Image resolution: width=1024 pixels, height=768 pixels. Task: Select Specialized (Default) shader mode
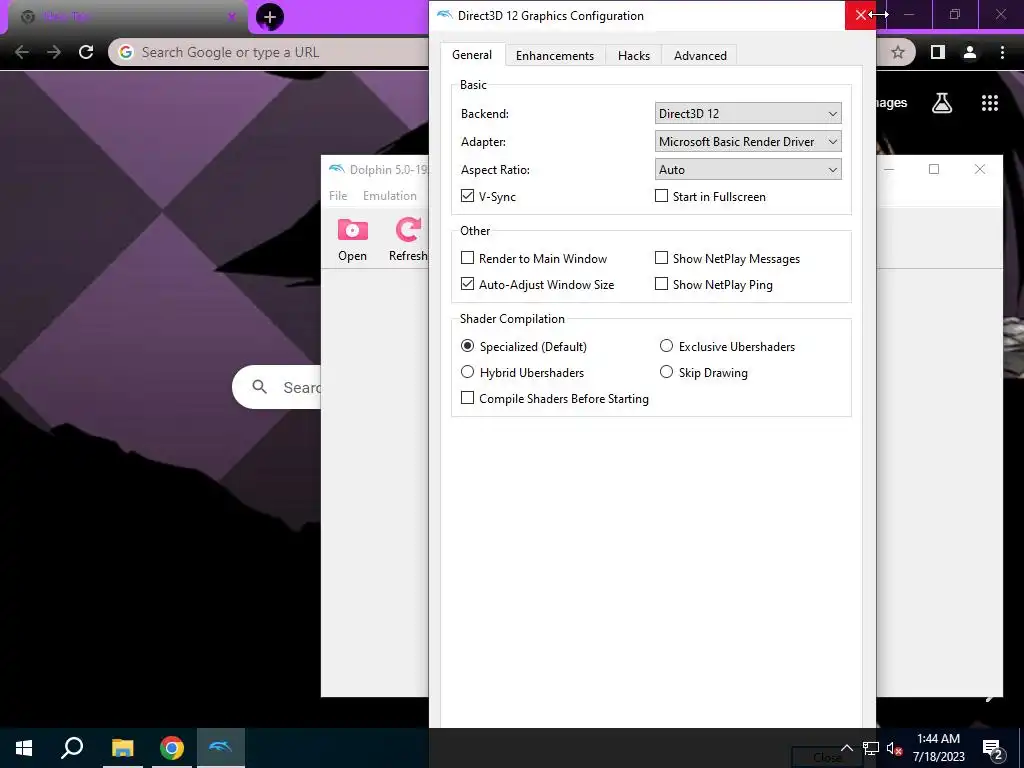pyautogui.click(x=467, y=346)
